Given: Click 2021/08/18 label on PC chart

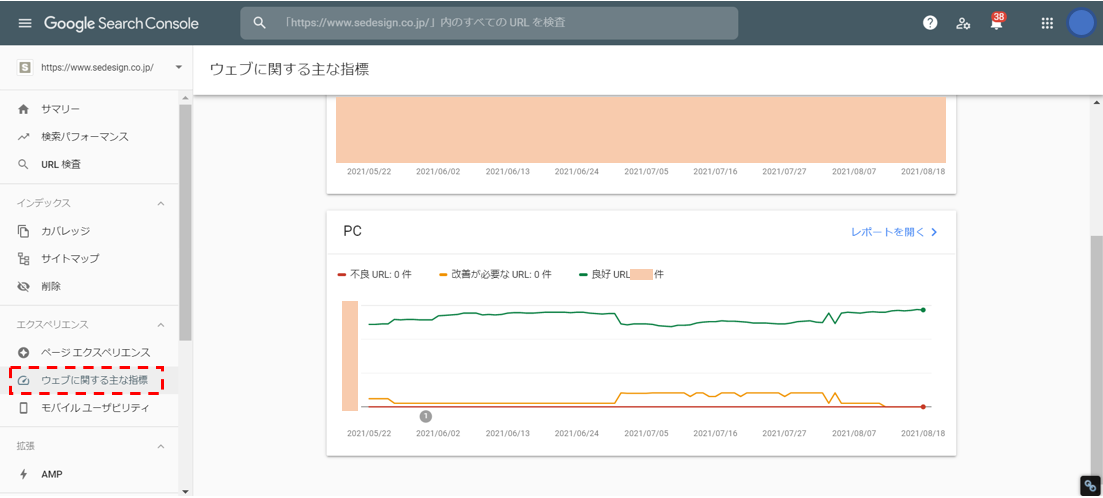Looking at the screenshot, I should pyautogui.click(x=923, y=433).
